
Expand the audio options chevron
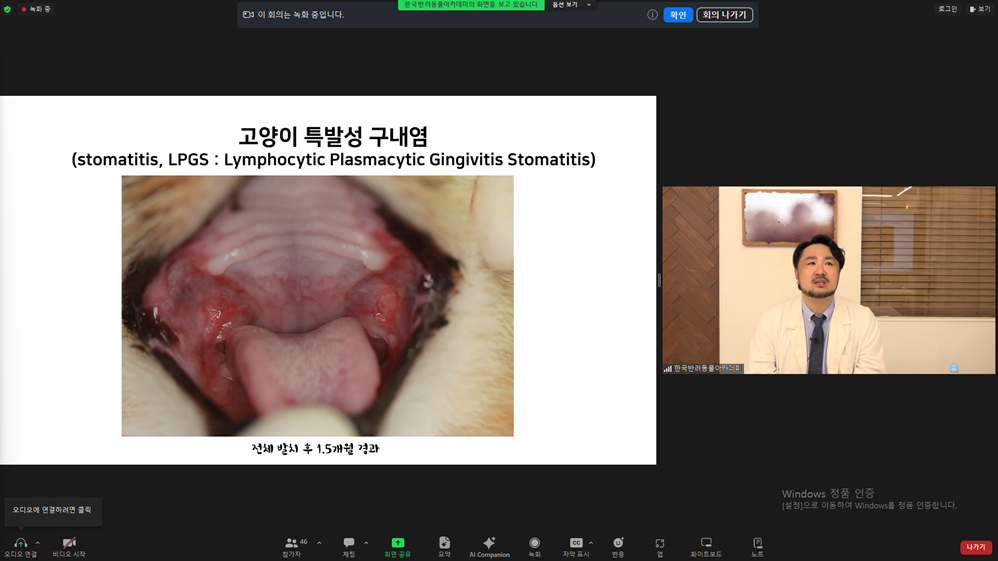click(x=38, y=543)
